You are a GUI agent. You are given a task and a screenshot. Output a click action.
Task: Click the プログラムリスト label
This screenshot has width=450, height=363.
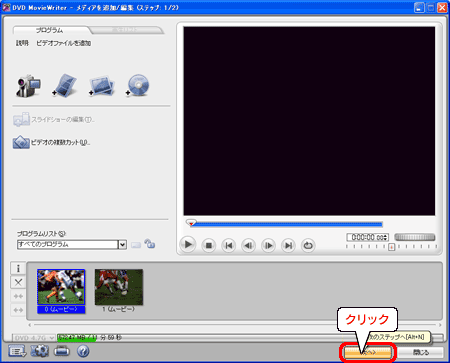pos(42,234)
